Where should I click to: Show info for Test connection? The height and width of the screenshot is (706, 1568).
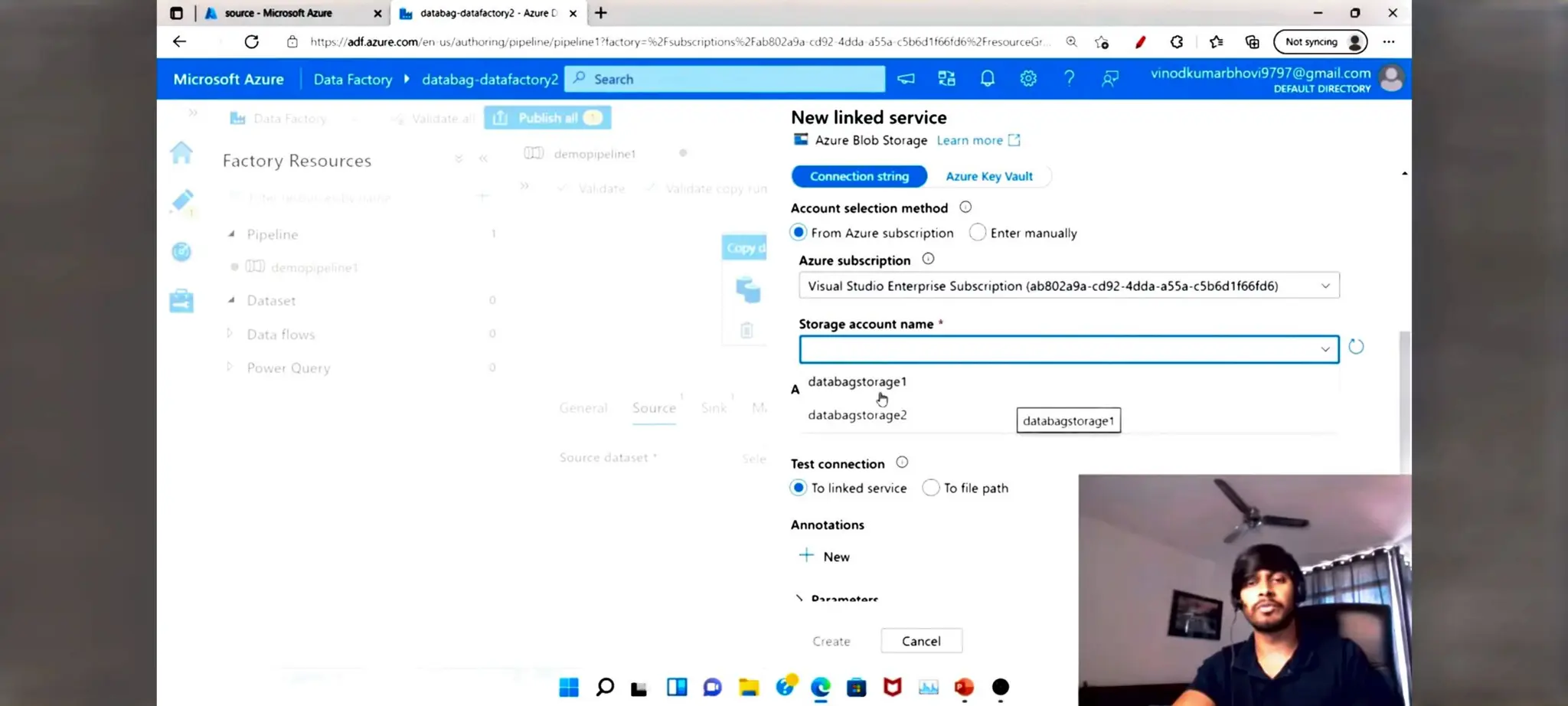point(902,462)
